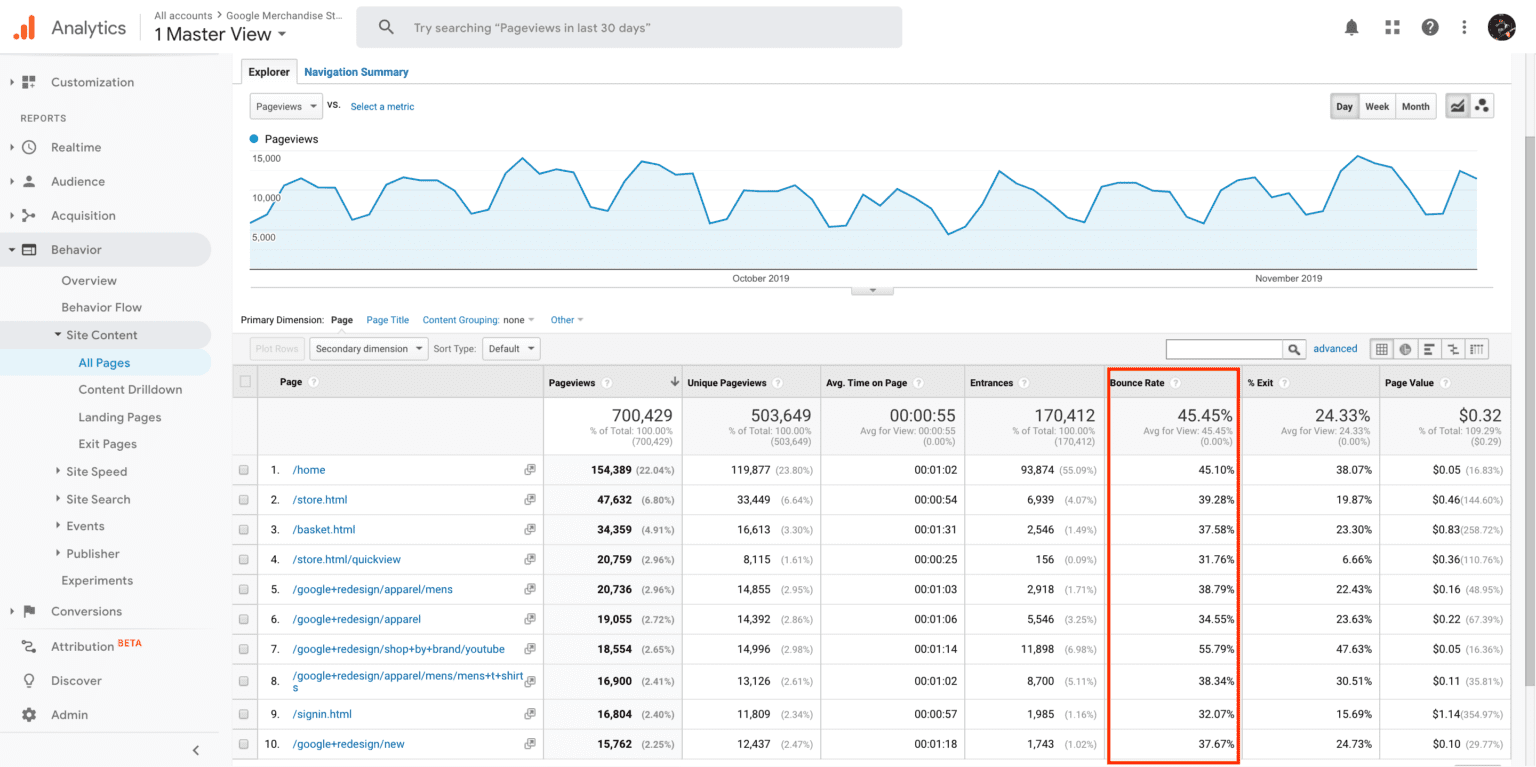Click Pageviews column help icon
The image size is (1536, 767).
click(607, 383)
